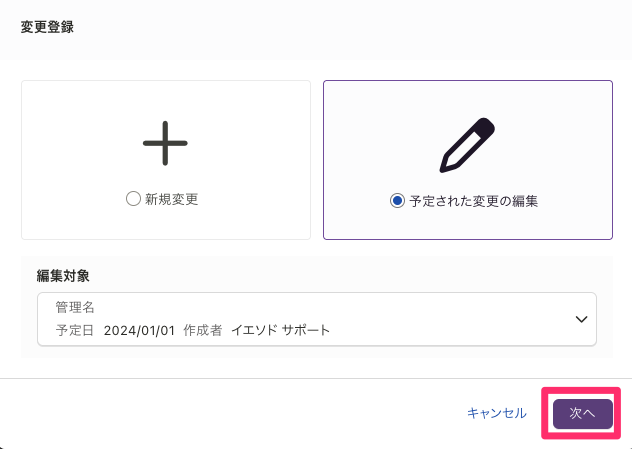Click the 次へ button
The width and height of the screenshot is (632, 449).
coord(582,414)
